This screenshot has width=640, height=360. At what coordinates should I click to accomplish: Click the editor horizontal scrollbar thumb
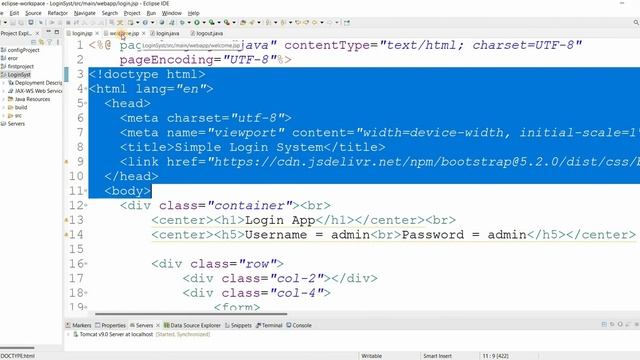pos(191,314)
